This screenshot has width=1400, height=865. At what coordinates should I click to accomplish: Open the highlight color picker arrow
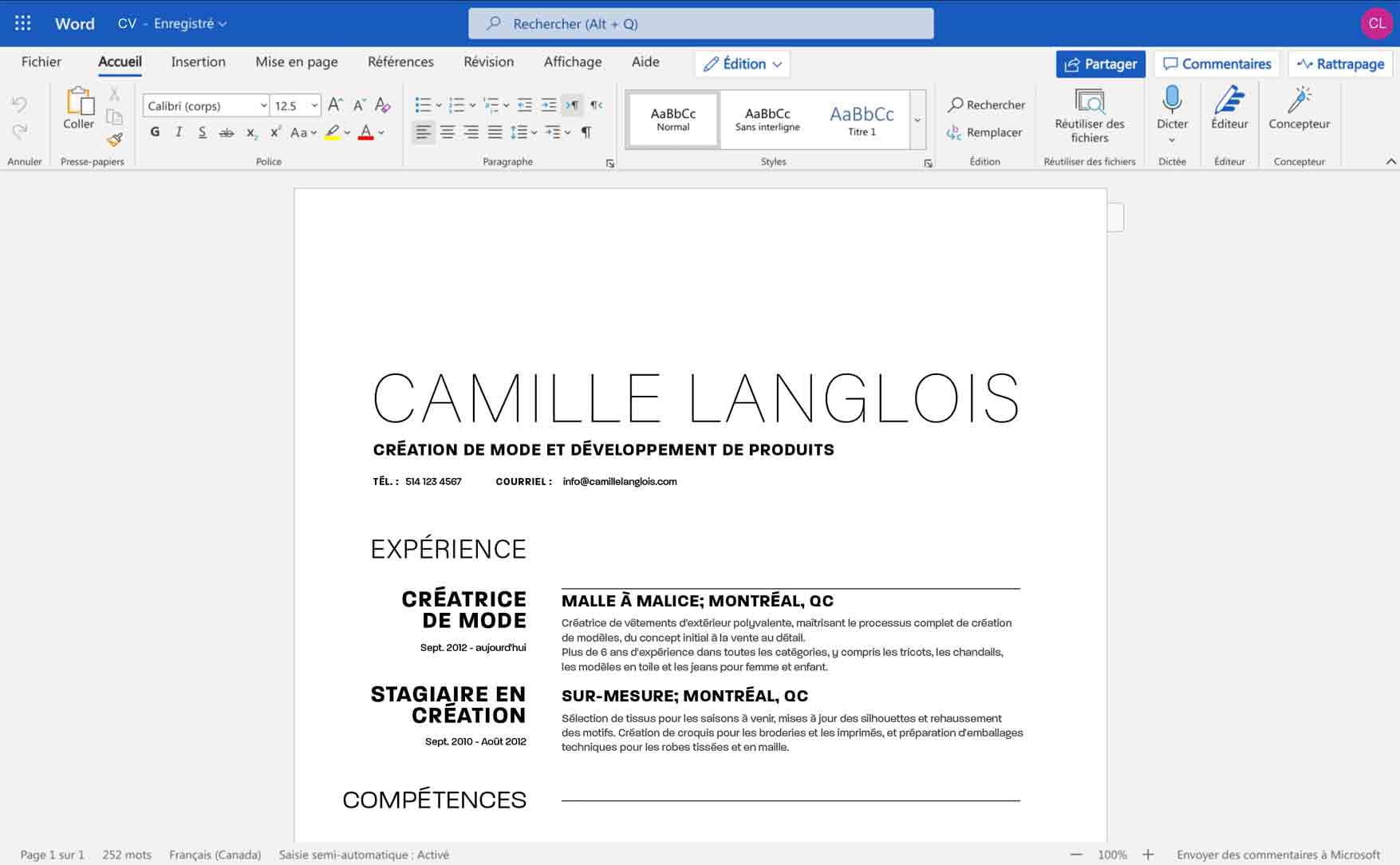(x=348, y=132)
